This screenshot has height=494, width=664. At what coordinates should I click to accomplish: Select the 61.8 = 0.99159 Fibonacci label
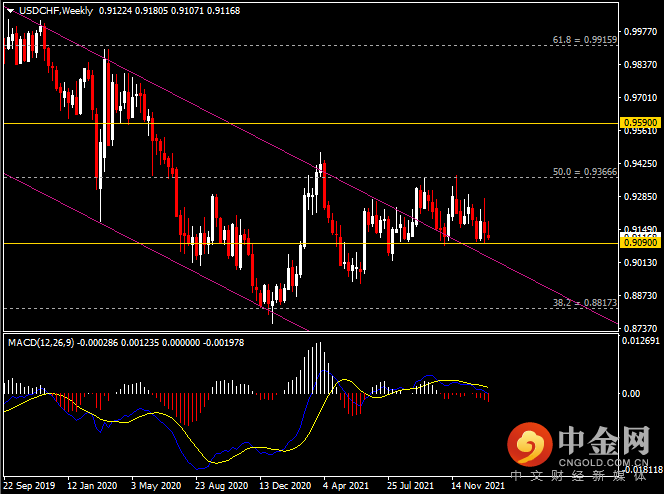tap(585, 40)
